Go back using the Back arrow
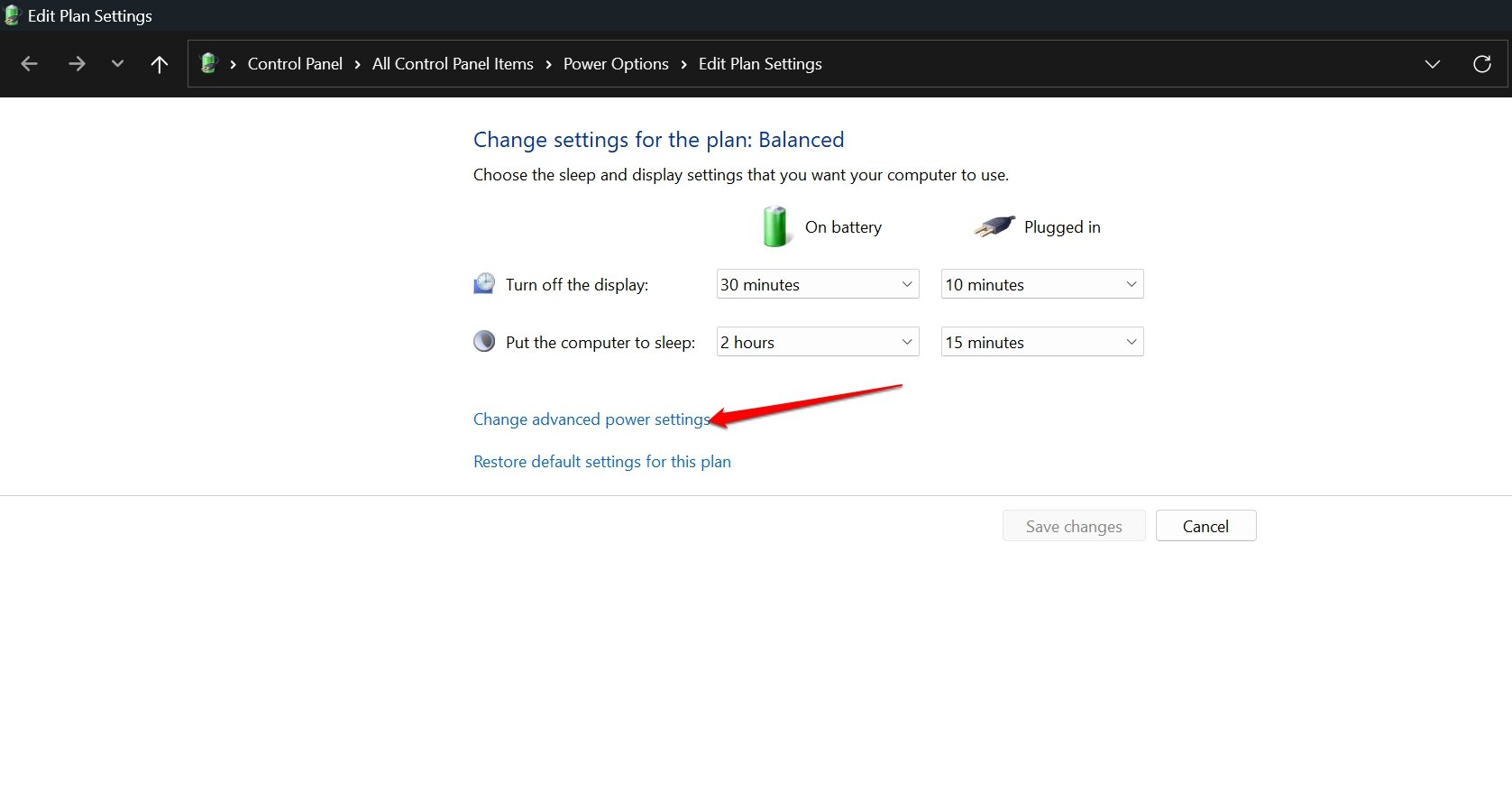Image resolution: width=1512 pixels, height=801 pixels. [29, 64]
